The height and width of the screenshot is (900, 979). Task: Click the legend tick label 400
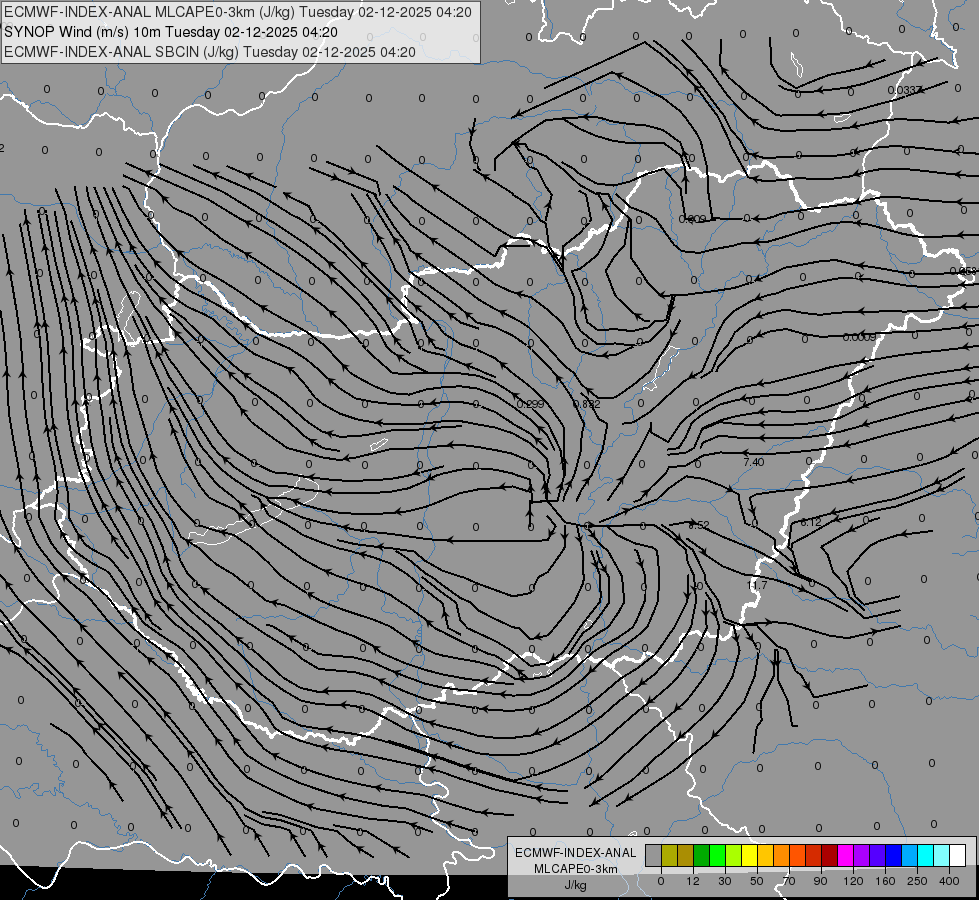949,881
